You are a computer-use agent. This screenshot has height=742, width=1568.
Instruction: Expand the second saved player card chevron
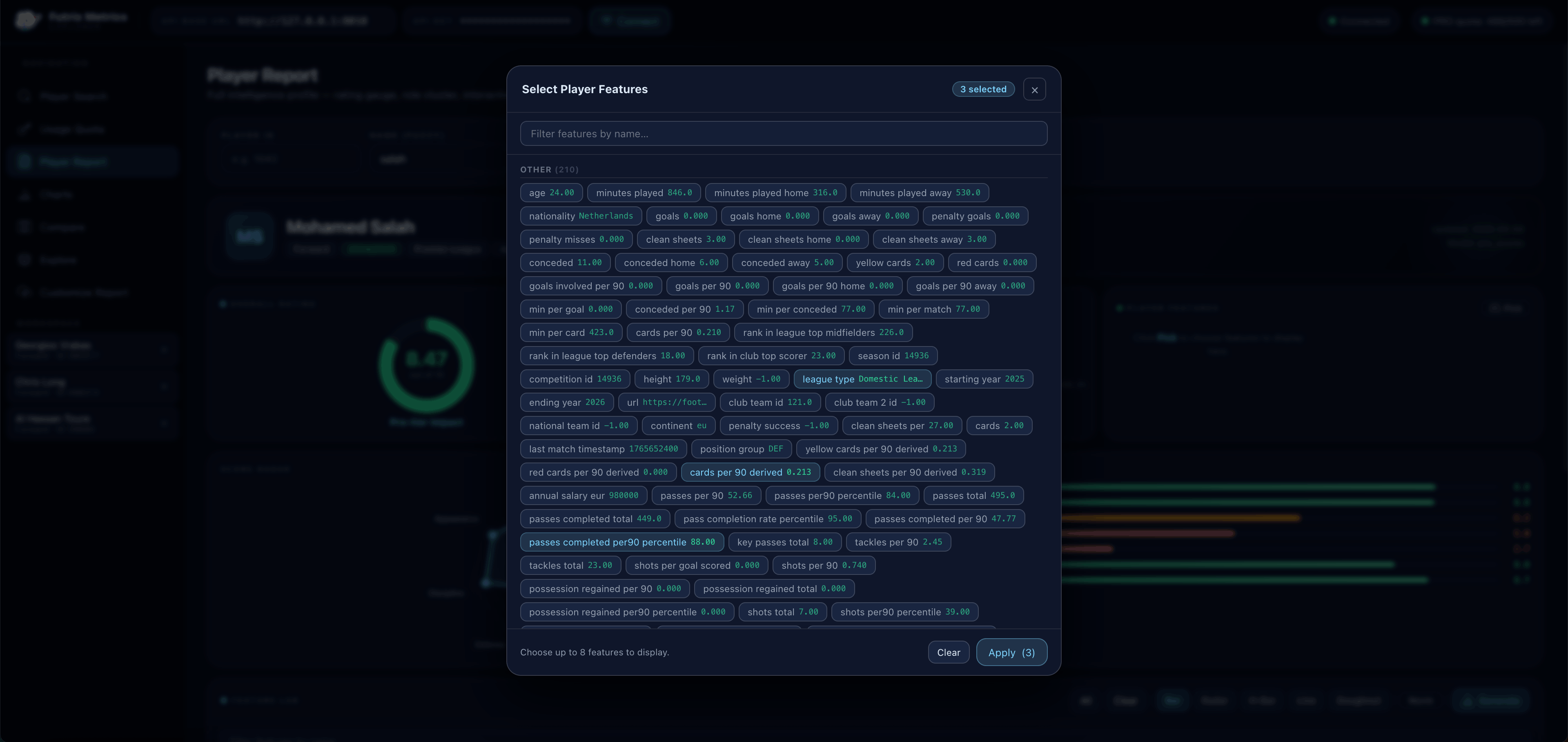click(x=164, y=386)
